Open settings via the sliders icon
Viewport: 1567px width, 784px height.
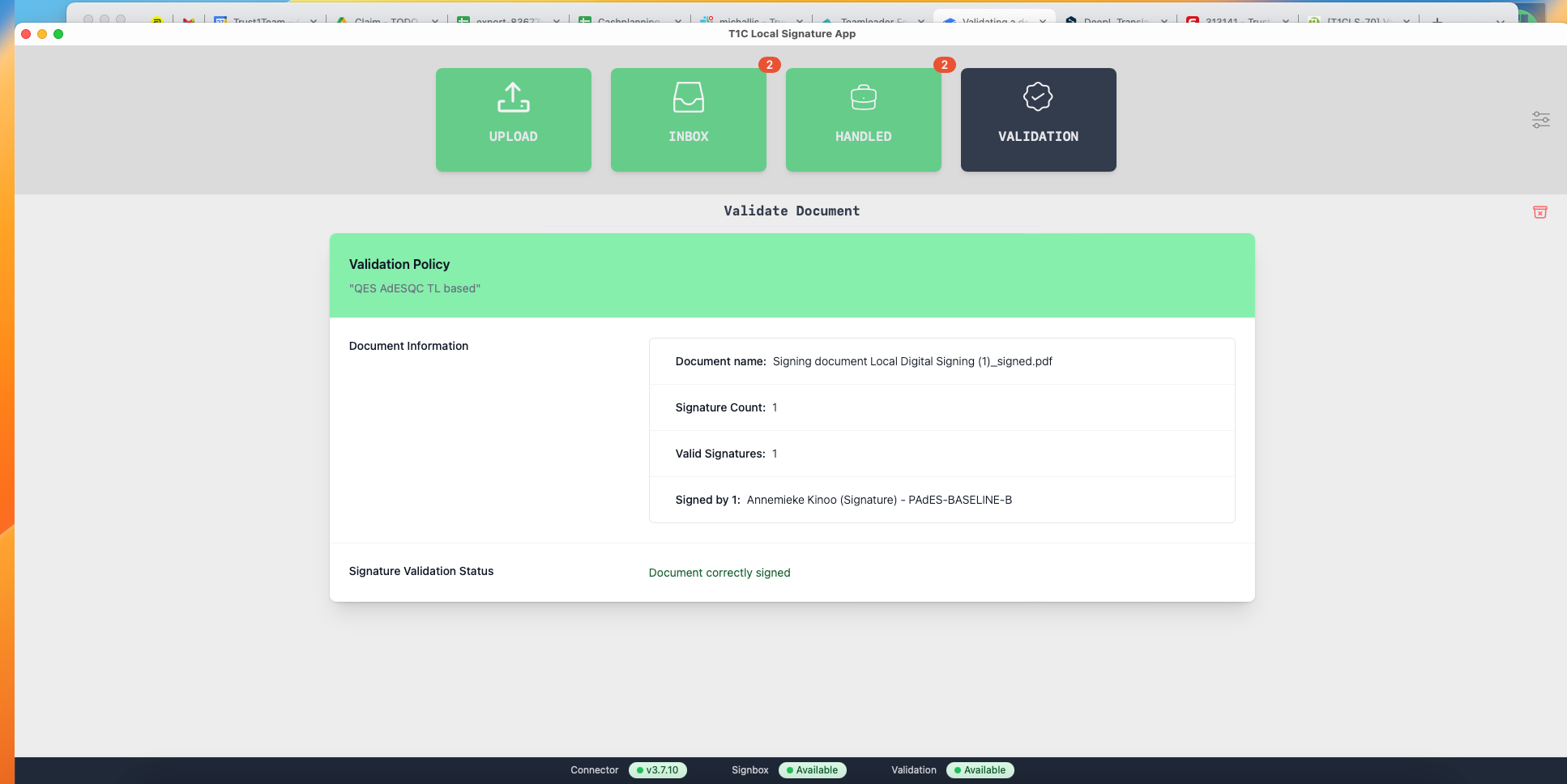(1541, 120)
